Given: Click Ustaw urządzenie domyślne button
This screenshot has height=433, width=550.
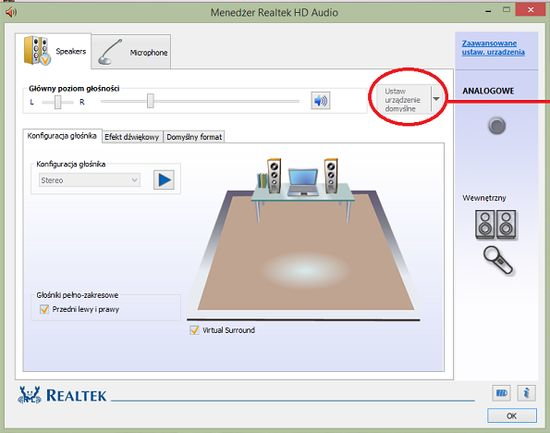Looking at the screenshot, I should (402, 100).
